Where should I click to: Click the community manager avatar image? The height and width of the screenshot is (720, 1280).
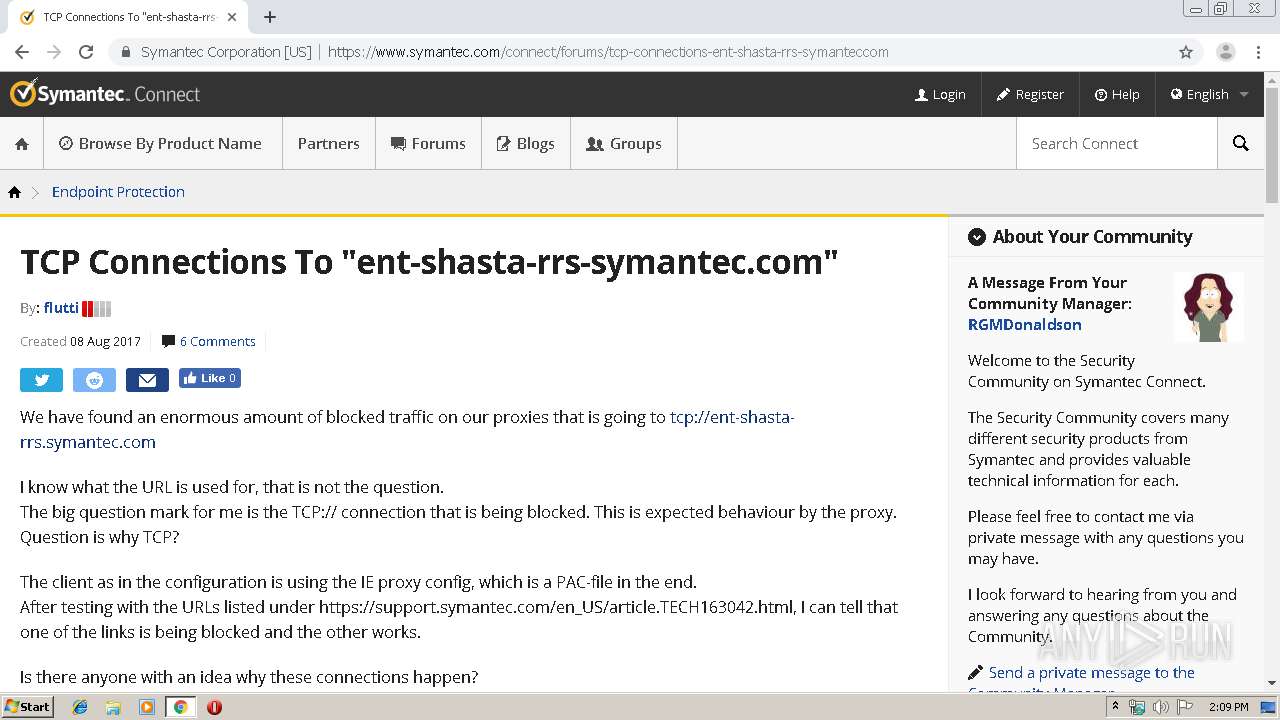click(x=1208, y=307)
